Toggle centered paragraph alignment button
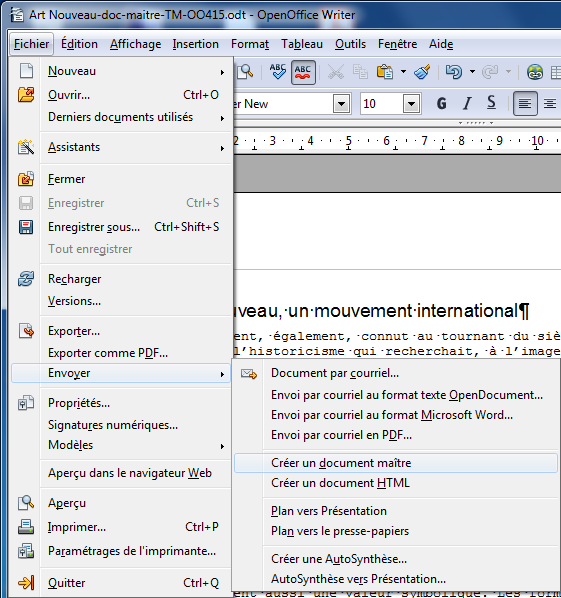Image resolution: width=561 pixels, height=598 pixels. (x=550, y=103)
